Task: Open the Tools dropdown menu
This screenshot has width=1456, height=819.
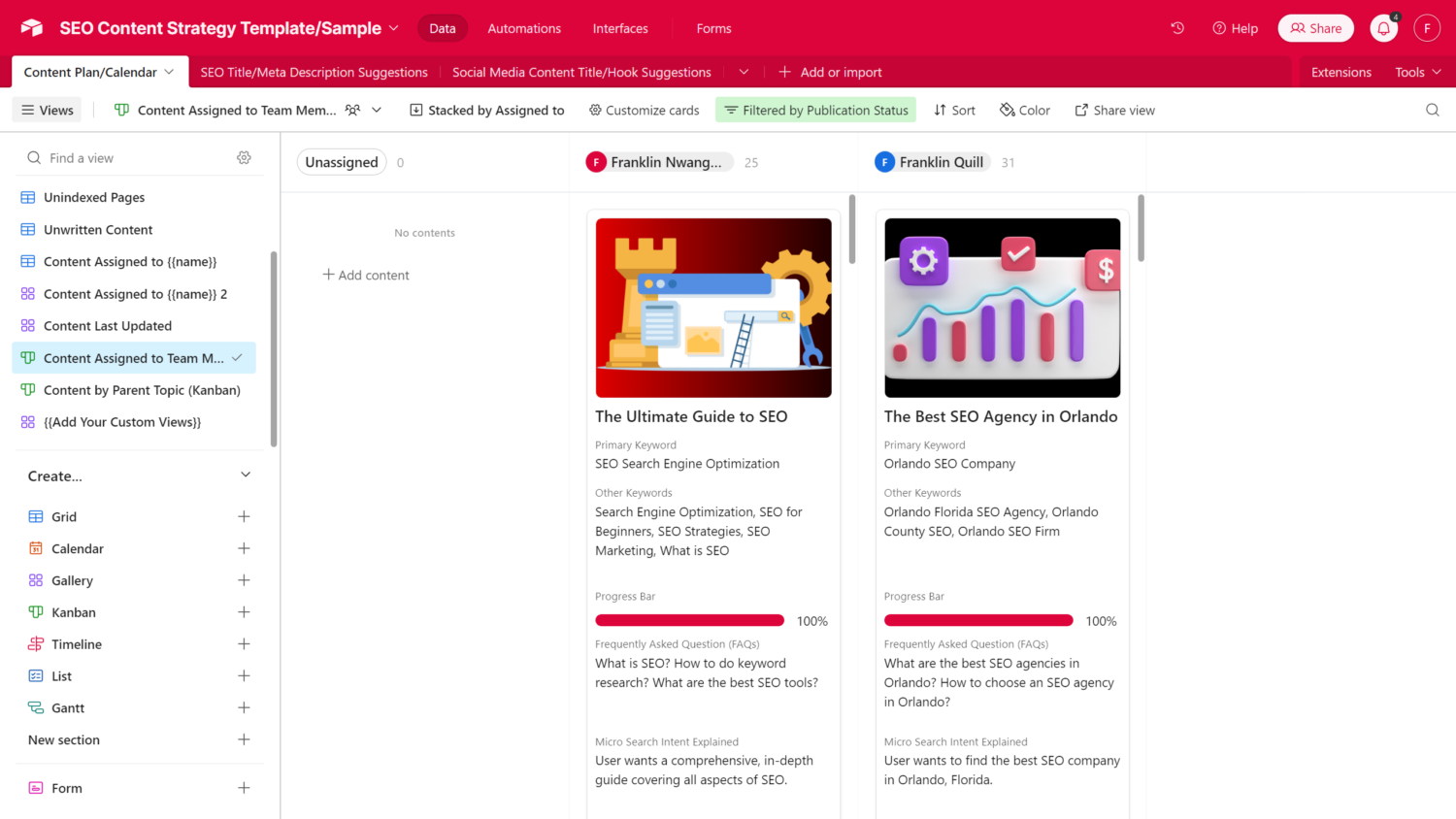Action: (x=1417, y=72)
